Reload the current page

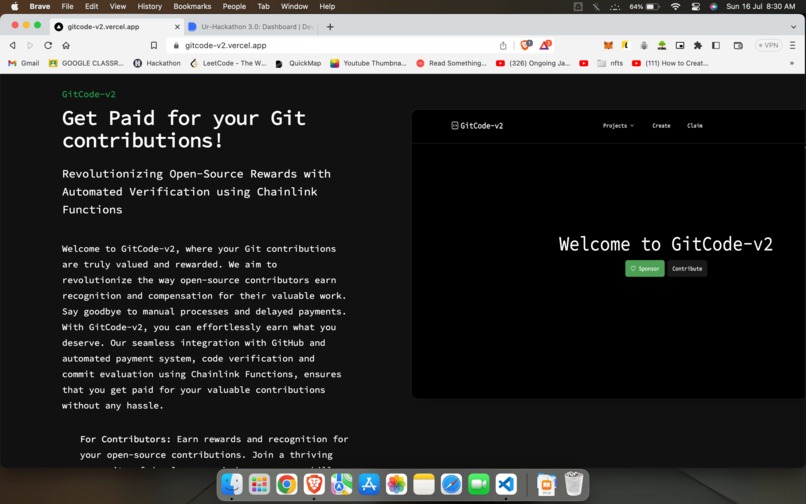[x=48, y=45]
